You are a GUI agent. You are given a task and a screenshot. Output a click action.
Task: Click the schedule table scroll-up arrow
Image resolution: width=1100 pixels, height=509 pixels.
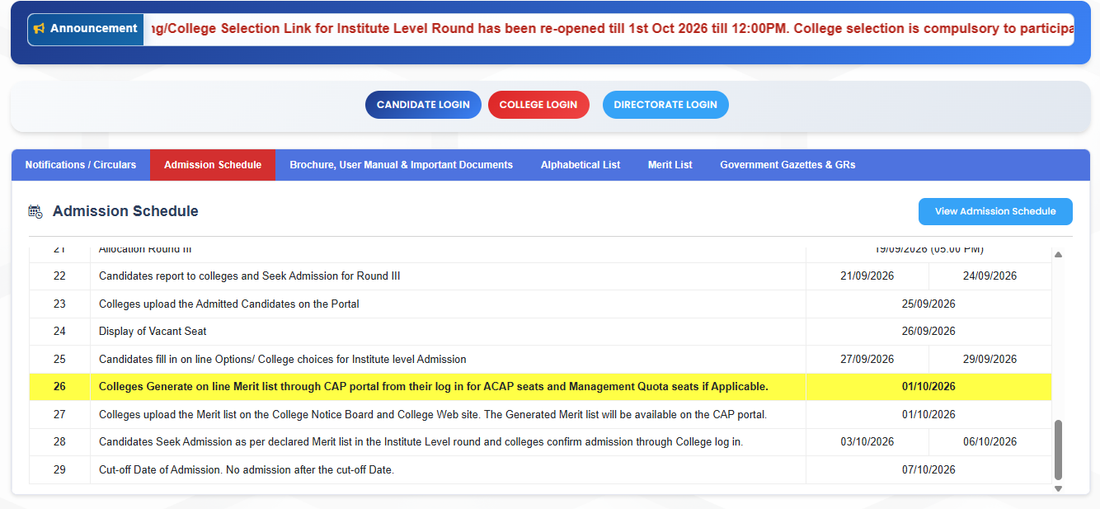click(1059, 254)
